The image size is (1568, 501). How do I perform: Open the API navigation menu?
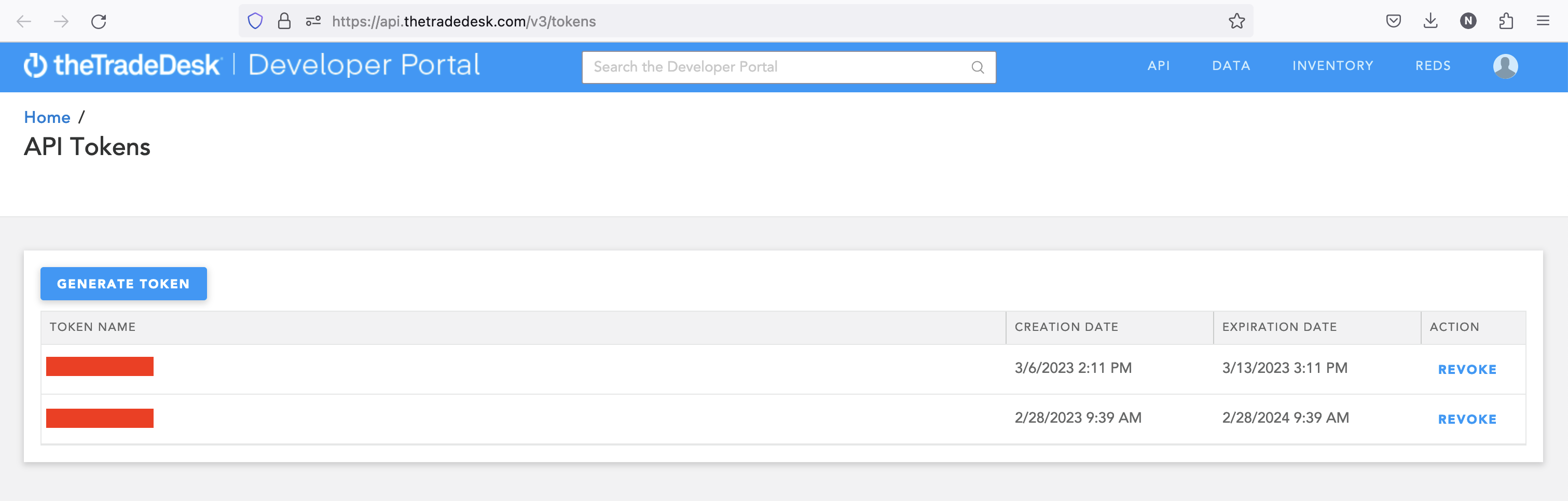(1158, 66)
